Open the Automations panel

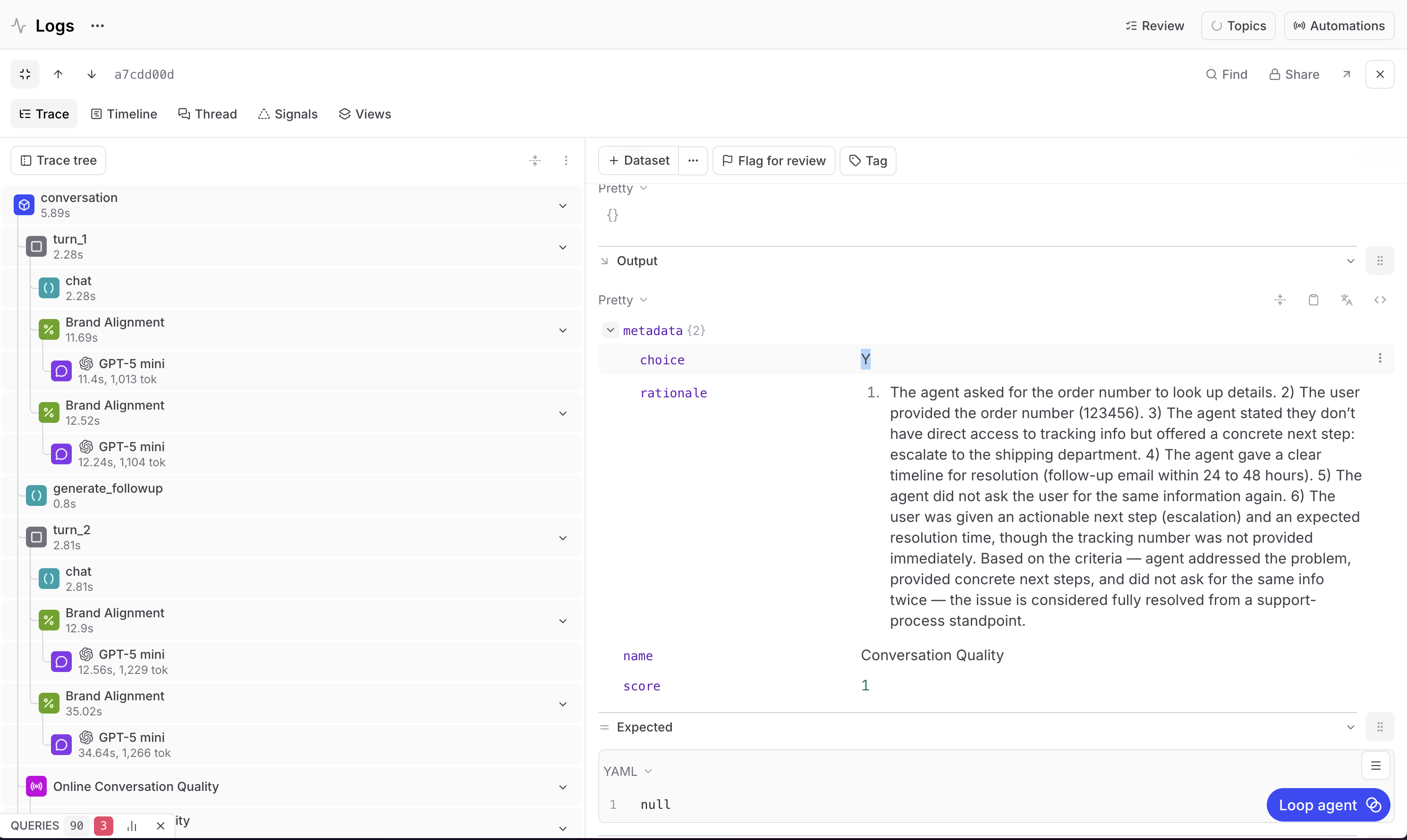(x=1339, y=25)
